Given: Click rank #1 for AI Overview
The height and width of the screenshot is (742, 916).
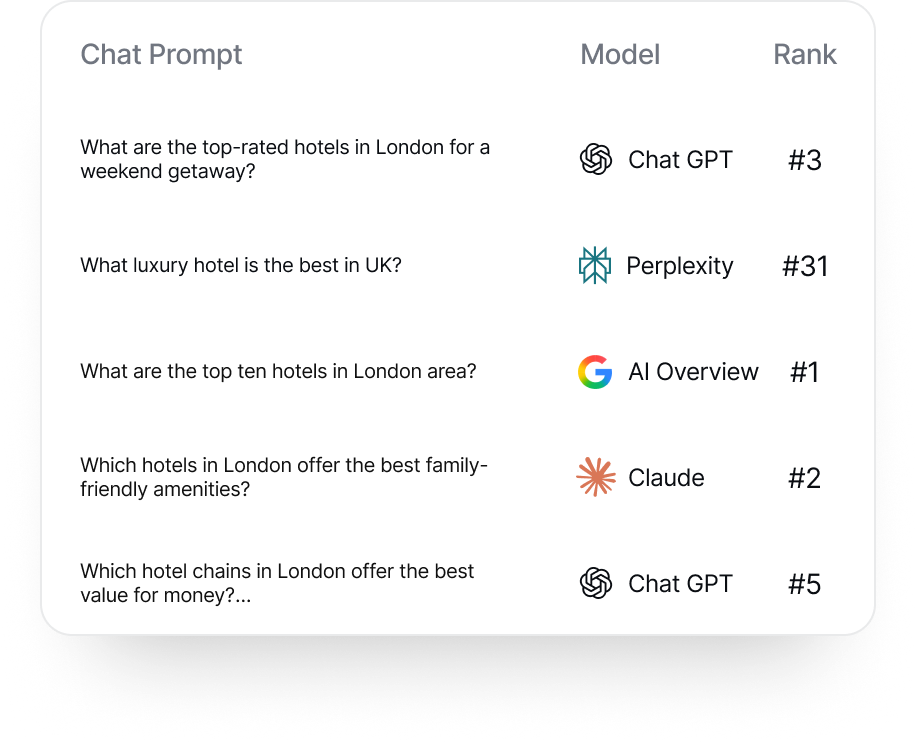Looking at the screenshot, I should point(805,372).
